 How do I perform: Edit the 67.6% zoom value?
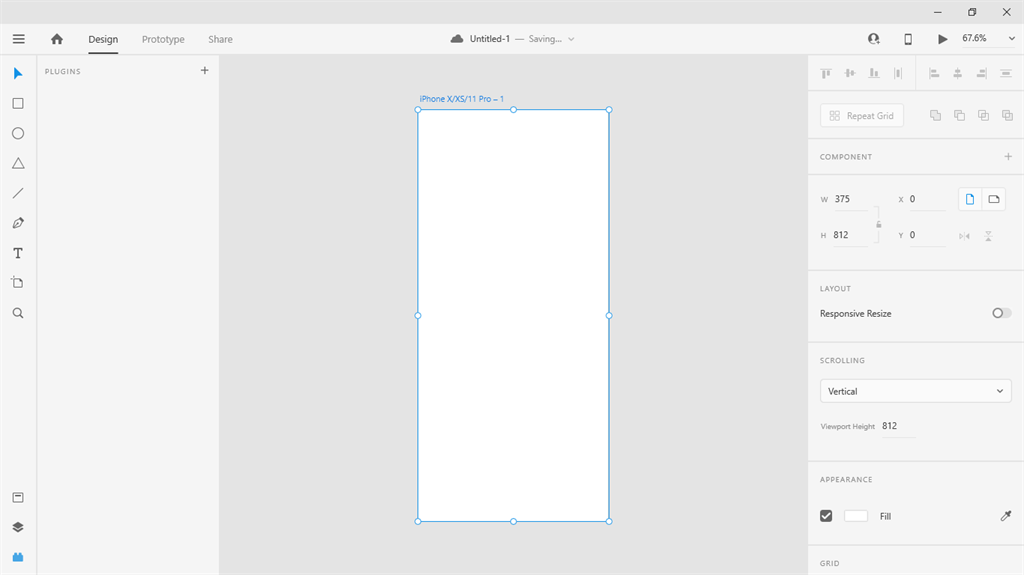point(974,39)
